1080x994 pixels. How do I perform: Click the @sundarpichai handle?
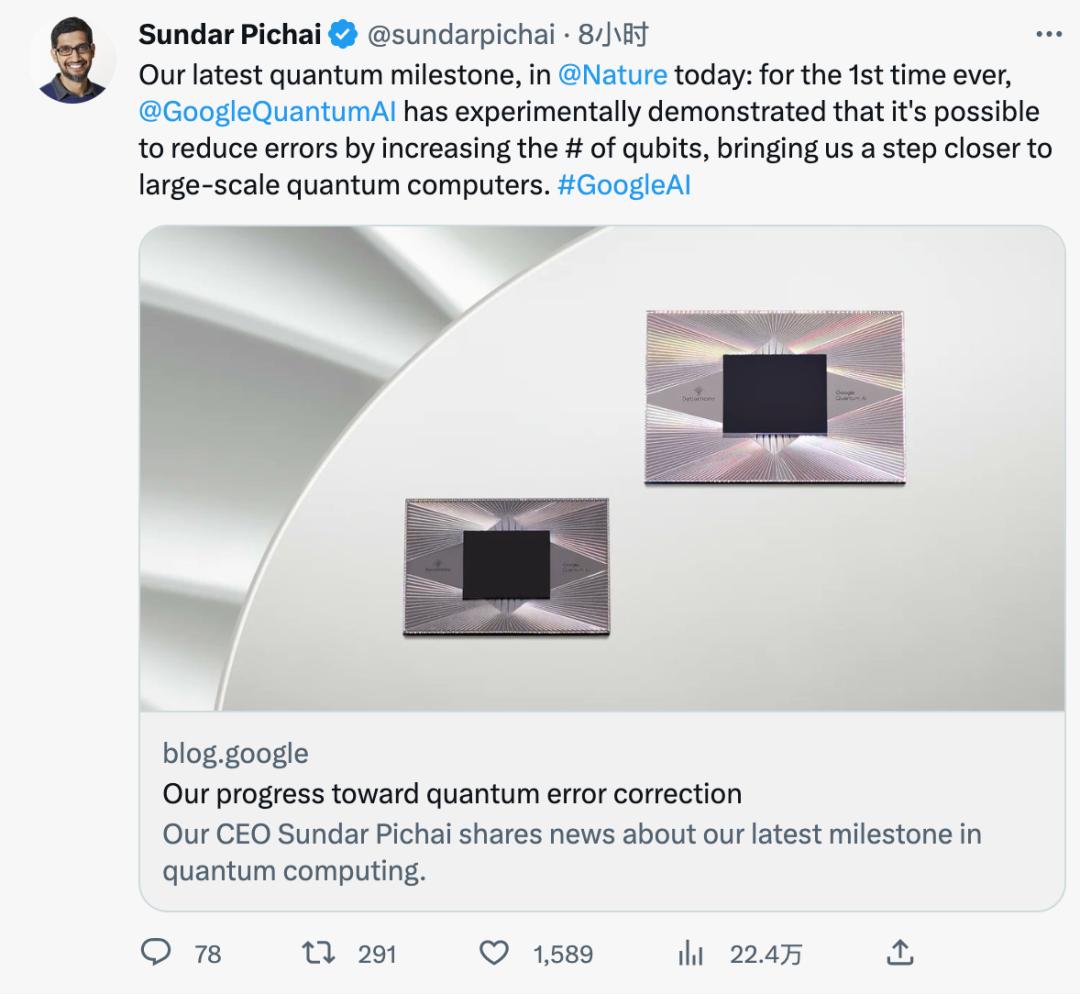pos(461,35)
